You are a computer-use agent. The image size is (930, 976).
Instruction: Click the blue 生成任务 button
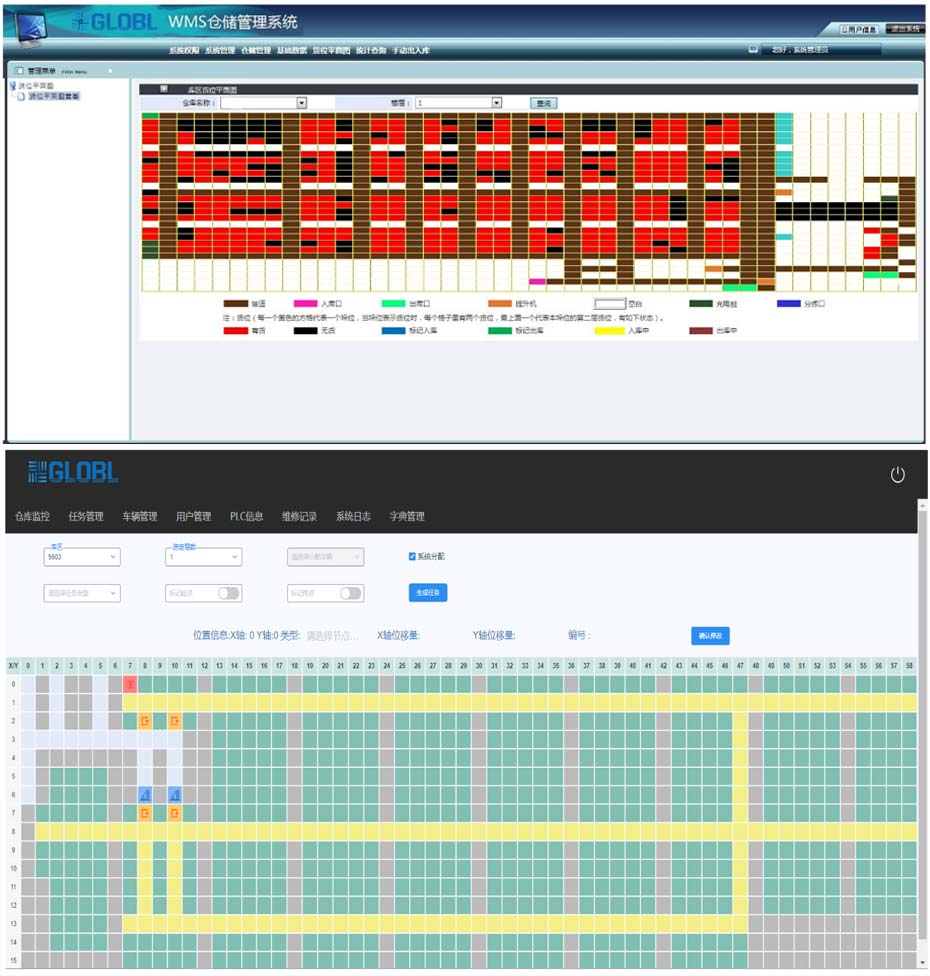427,592
